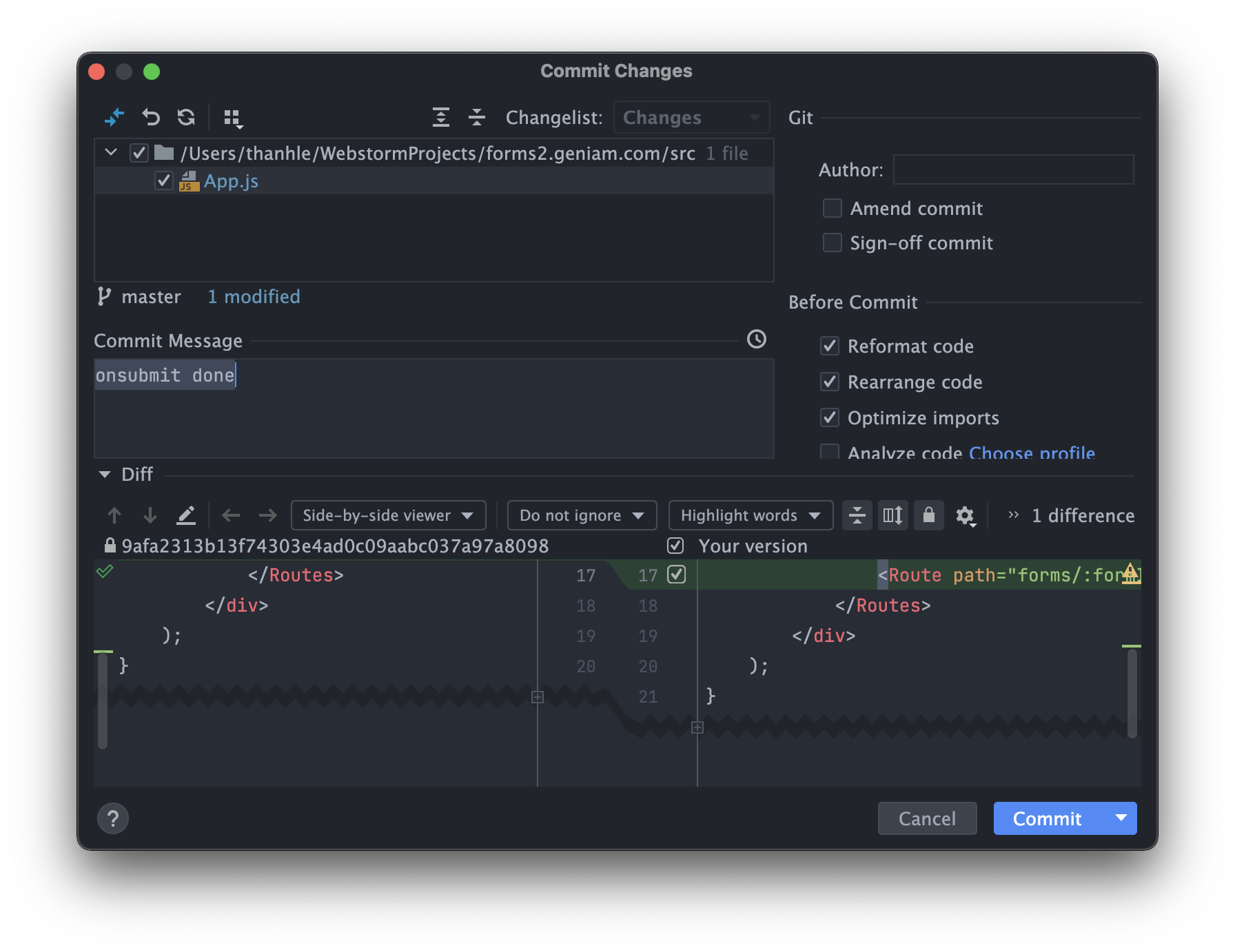1235x952 pixels.
Task: Uncheck the Reformat code option
Action: pyautogui.click(x=830, y=346)
